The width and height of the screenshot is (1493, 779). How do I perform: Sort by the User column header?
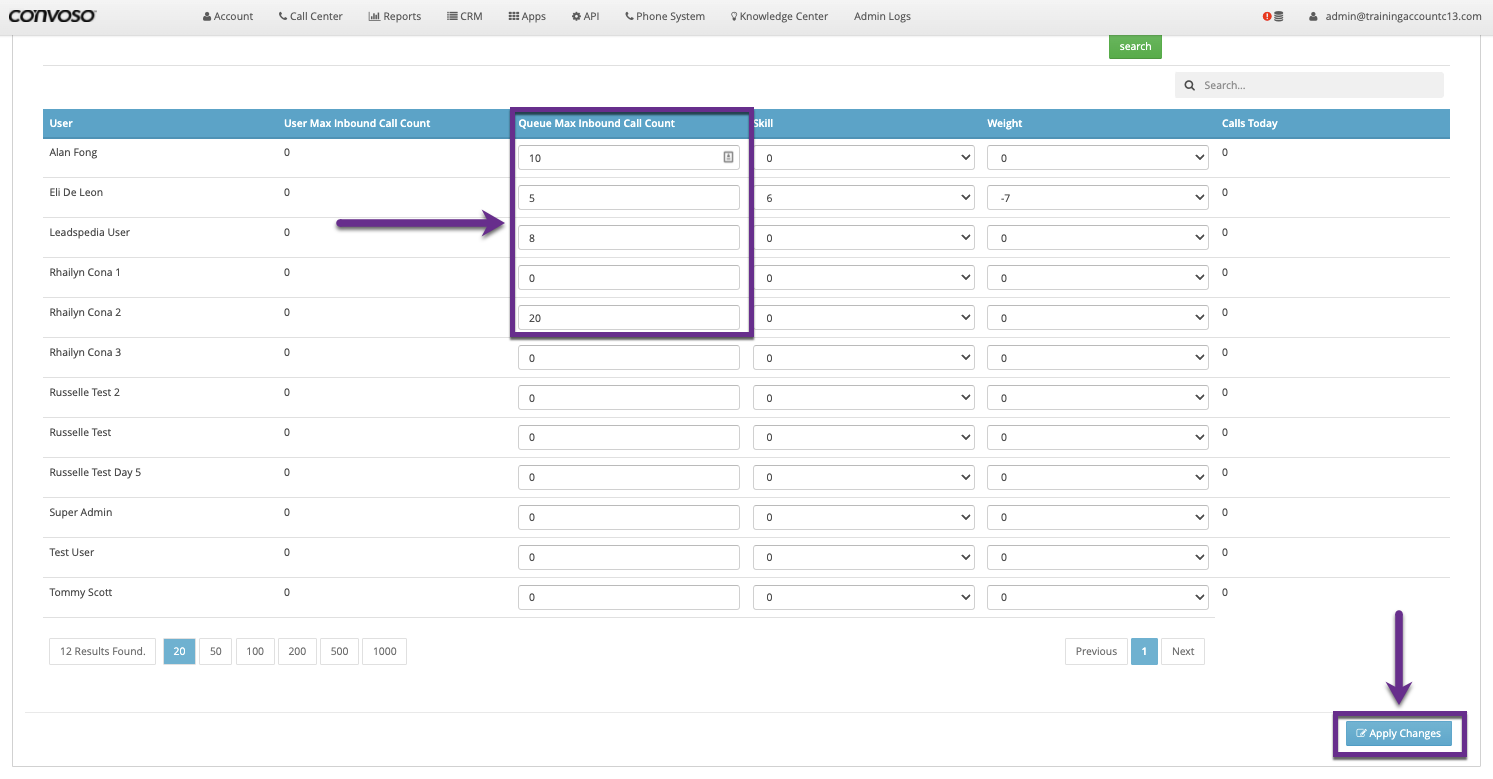click(62, 124)
